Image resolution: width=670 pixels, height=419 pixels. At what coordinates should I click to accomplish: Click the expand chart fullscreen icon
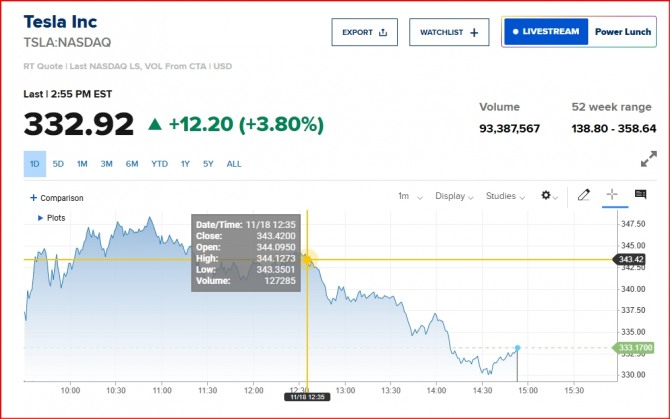(x=649, y=159)
